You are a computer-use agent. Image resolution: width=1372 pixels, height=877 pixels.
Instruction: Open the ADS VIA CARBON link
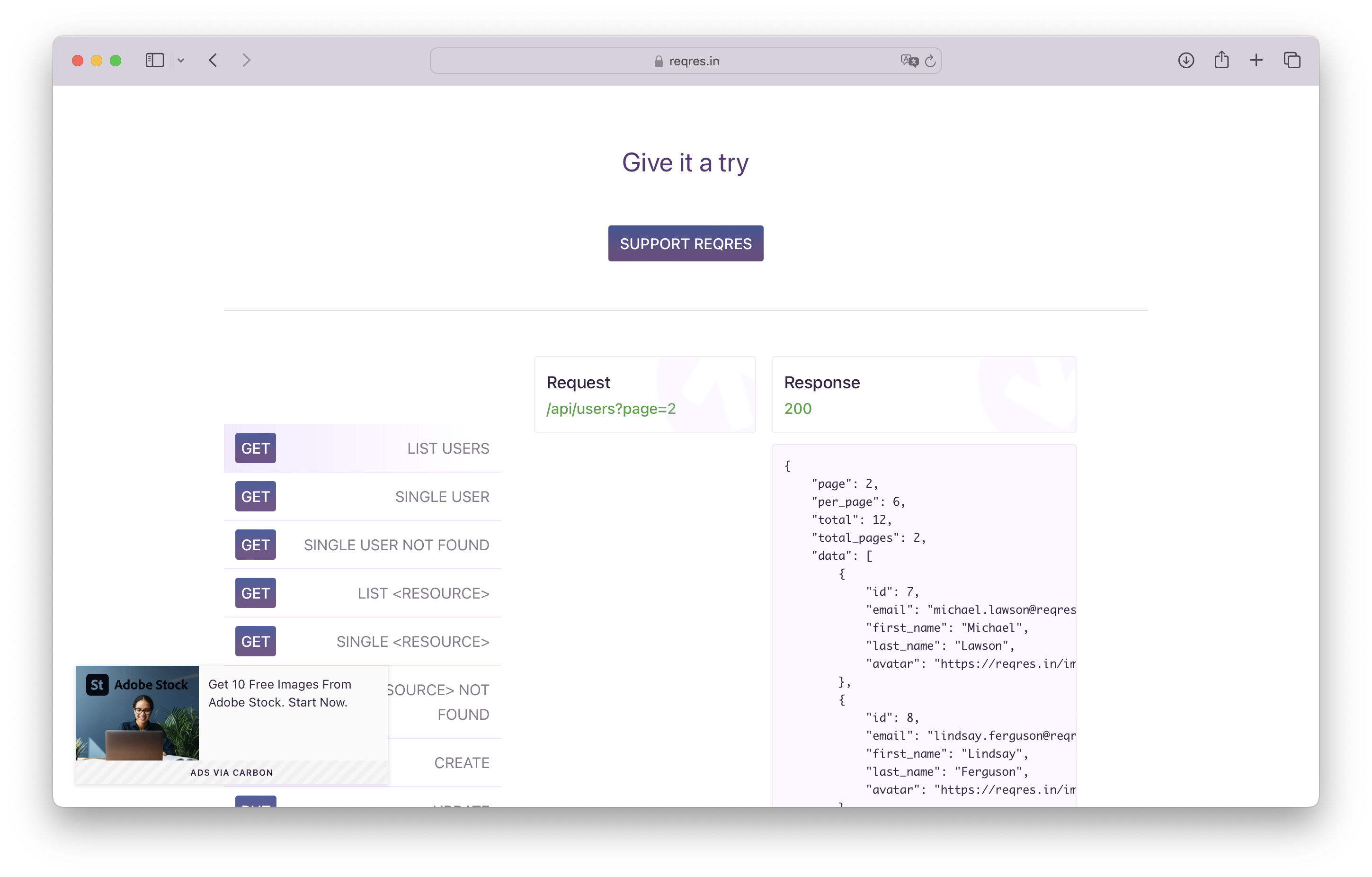pos(232,773)
